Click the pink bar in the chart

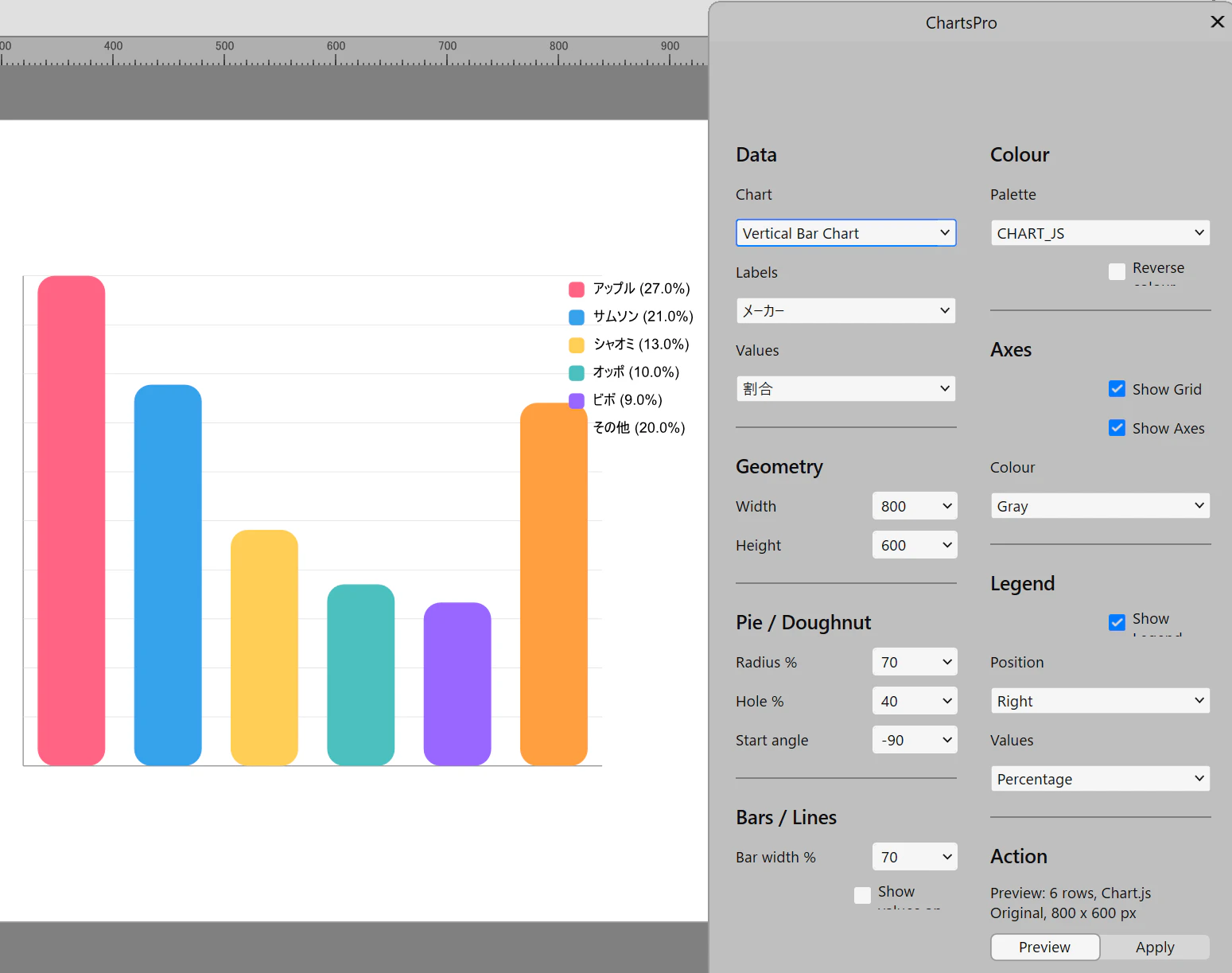coord(72,521)
